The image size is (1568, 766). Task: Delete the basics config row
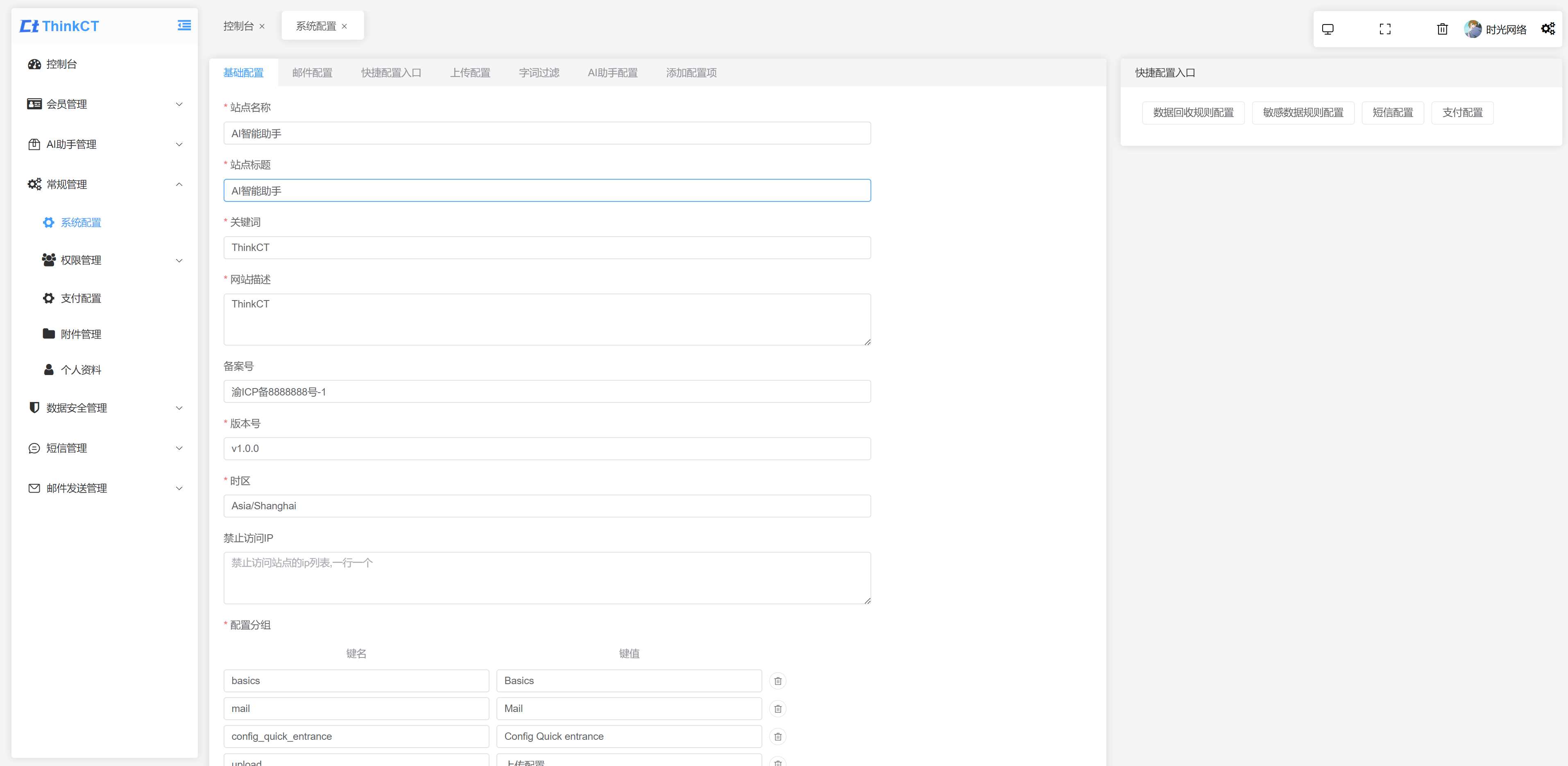778,680
